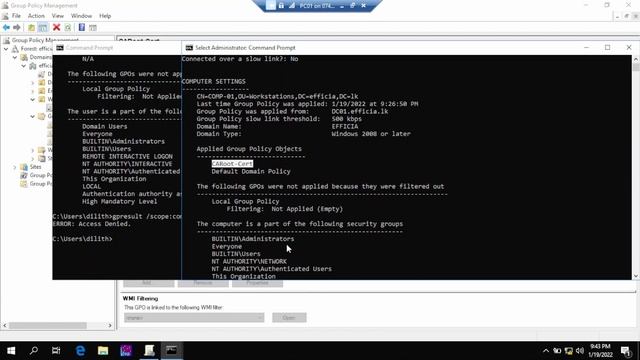Click highlighted CARoot-Cert text in Command Prompt
The image size is (640, 360).
point(232,164)
